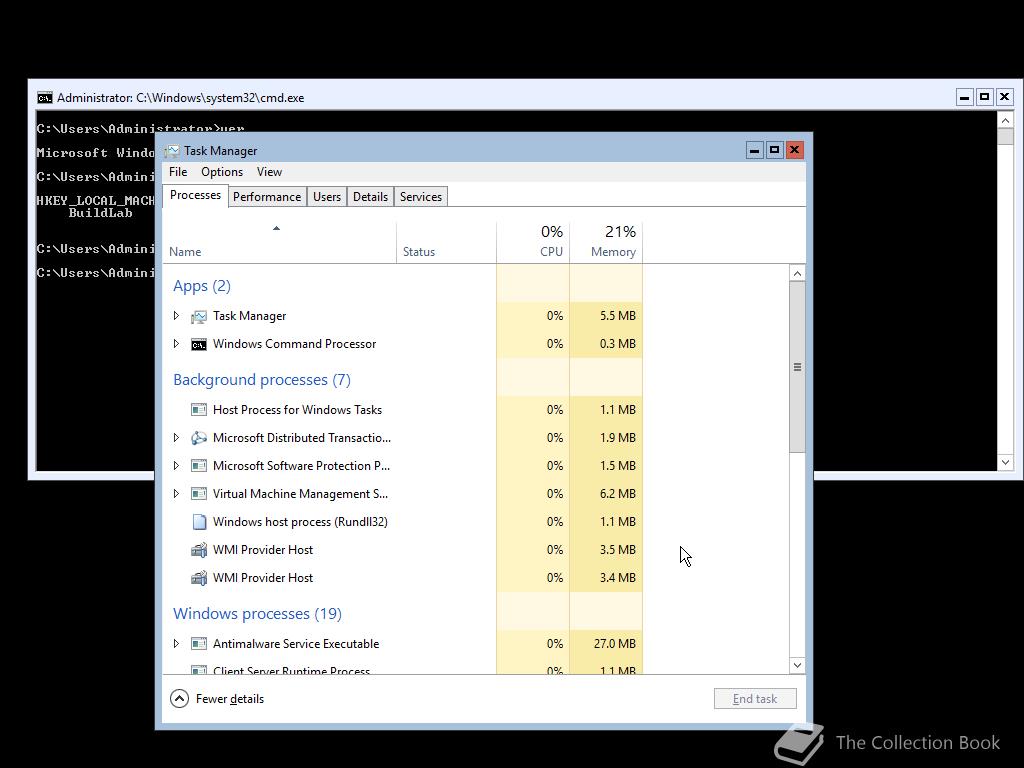1024x768 pixels.
Task: Expand Microsoft Distributed Transaction row
Action: [176, 438]
